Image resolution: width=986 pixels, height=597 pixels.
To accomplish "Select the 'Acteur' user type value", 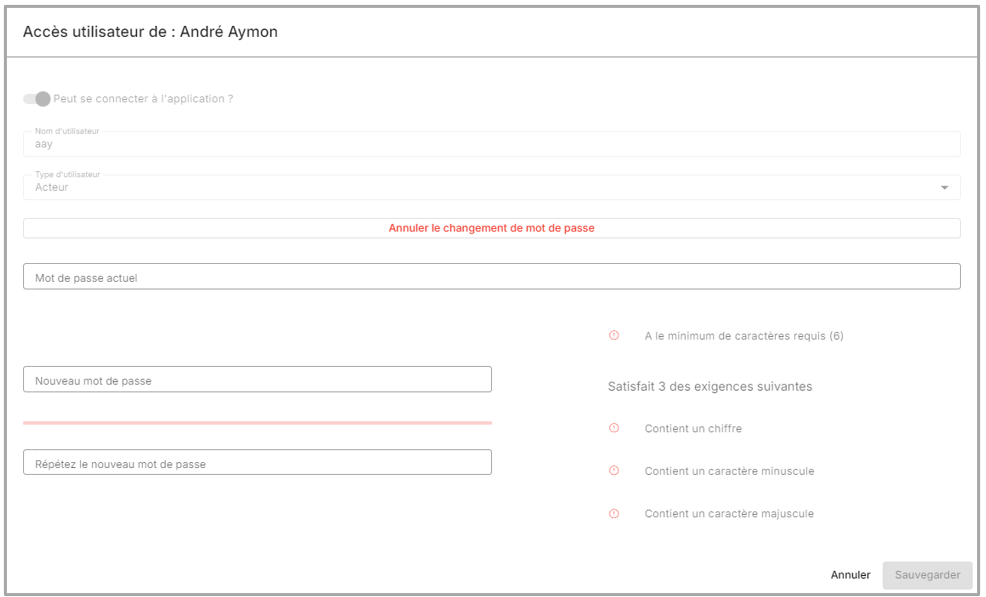I will [x=52, y=188].
